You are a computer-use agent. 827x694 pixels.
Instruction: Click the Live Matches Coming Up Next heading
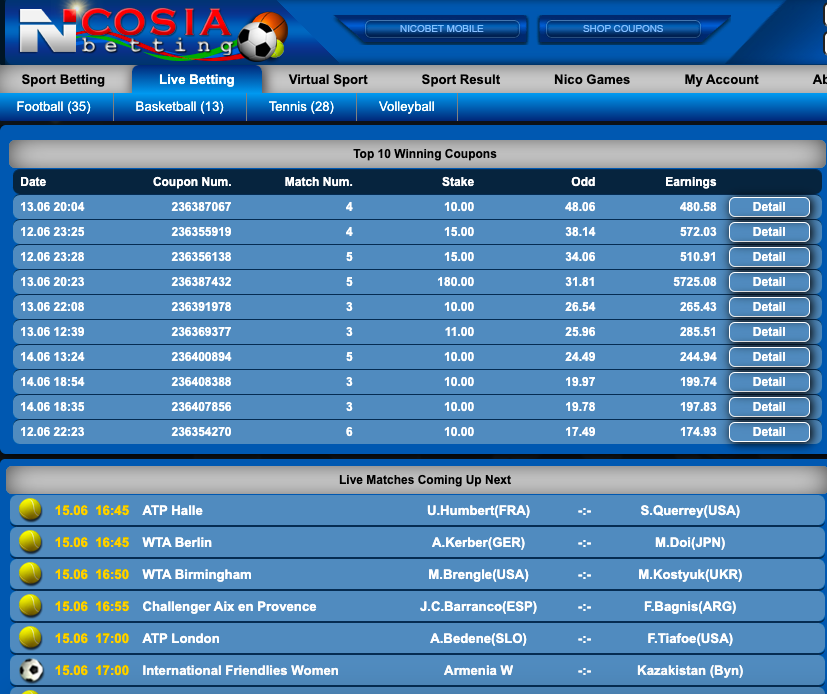coord(425,480)
